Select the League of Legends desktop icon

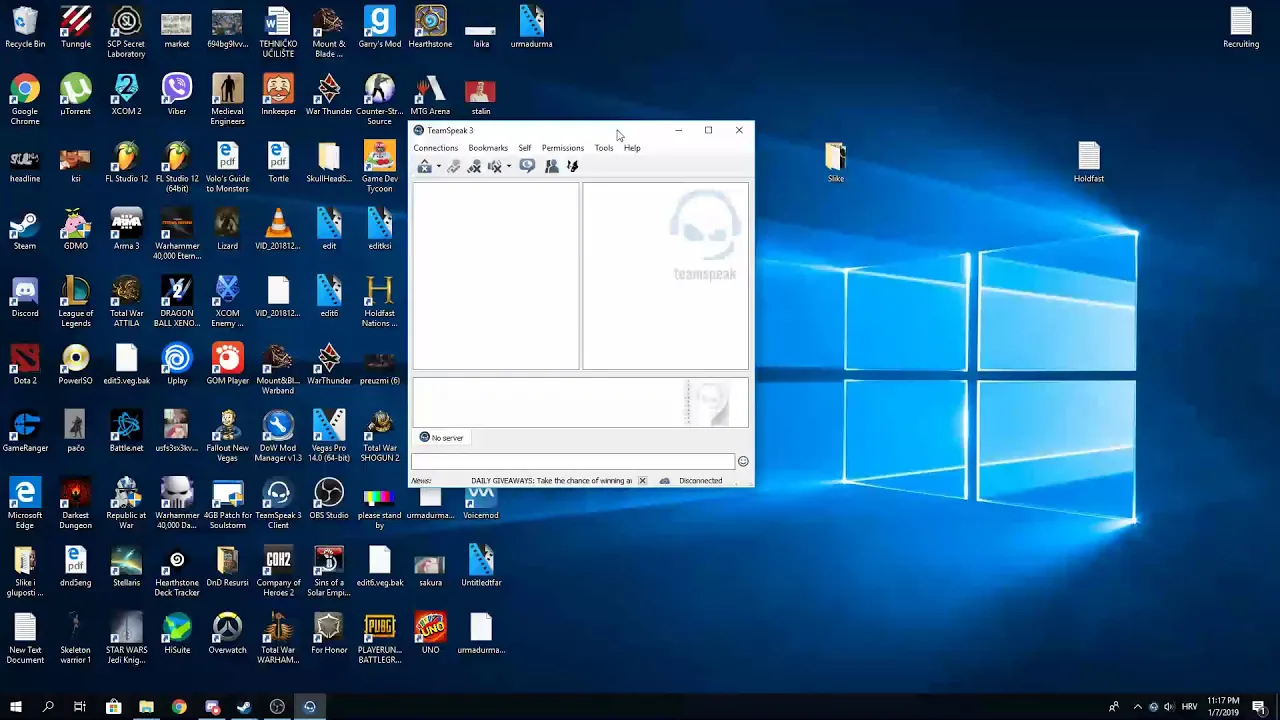75,302
